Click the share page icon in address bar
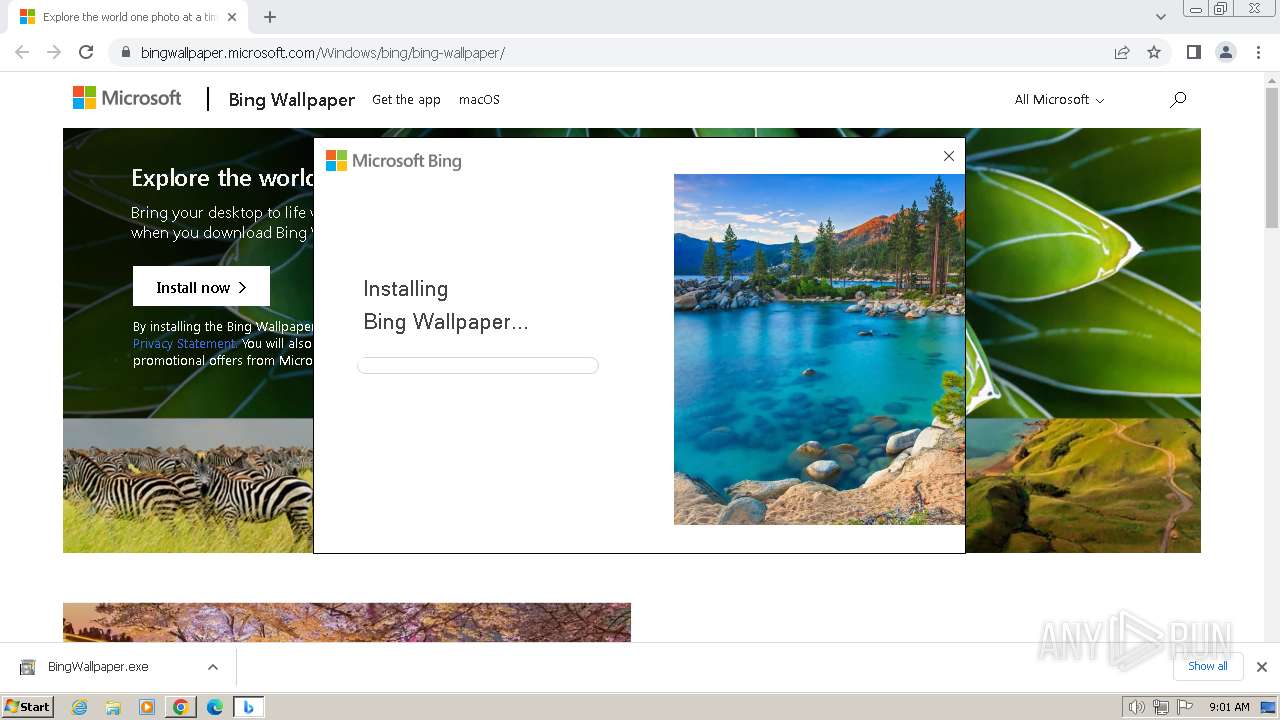The image size is (1280, 720). coord(1122,52)
